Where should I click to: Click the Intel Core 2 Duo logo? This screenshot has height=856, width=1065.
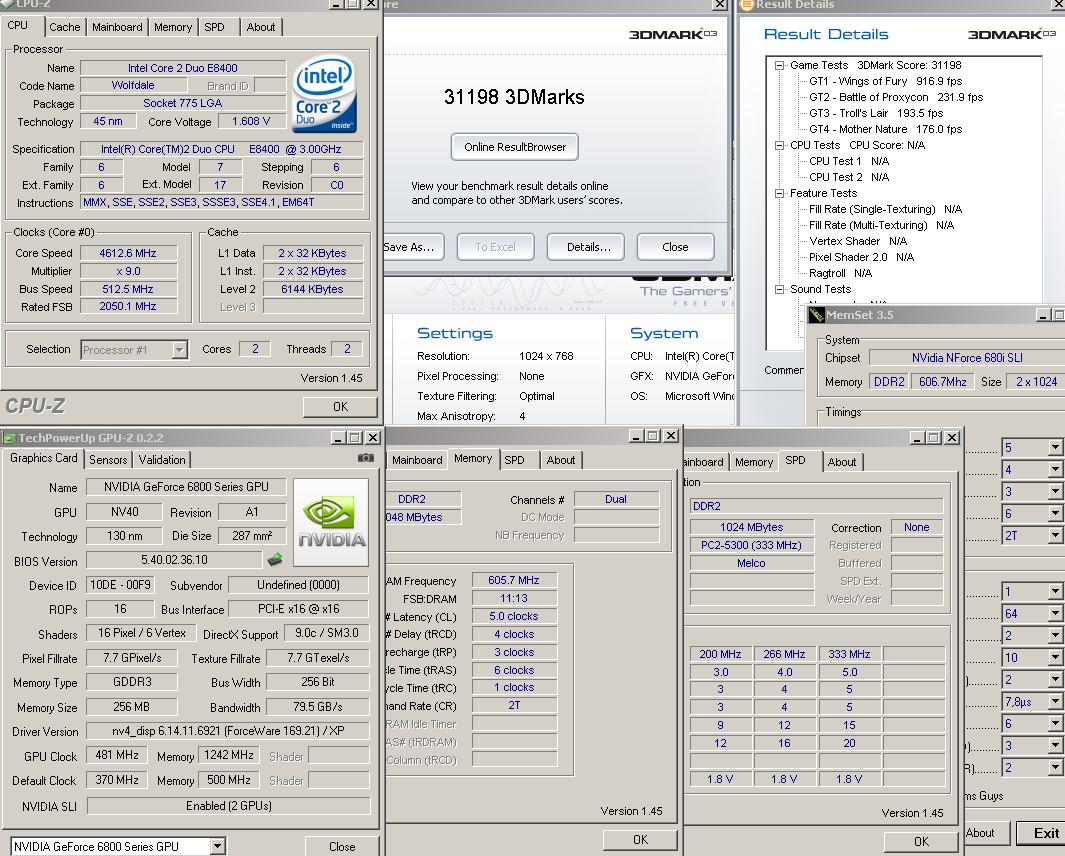point(325,94)
